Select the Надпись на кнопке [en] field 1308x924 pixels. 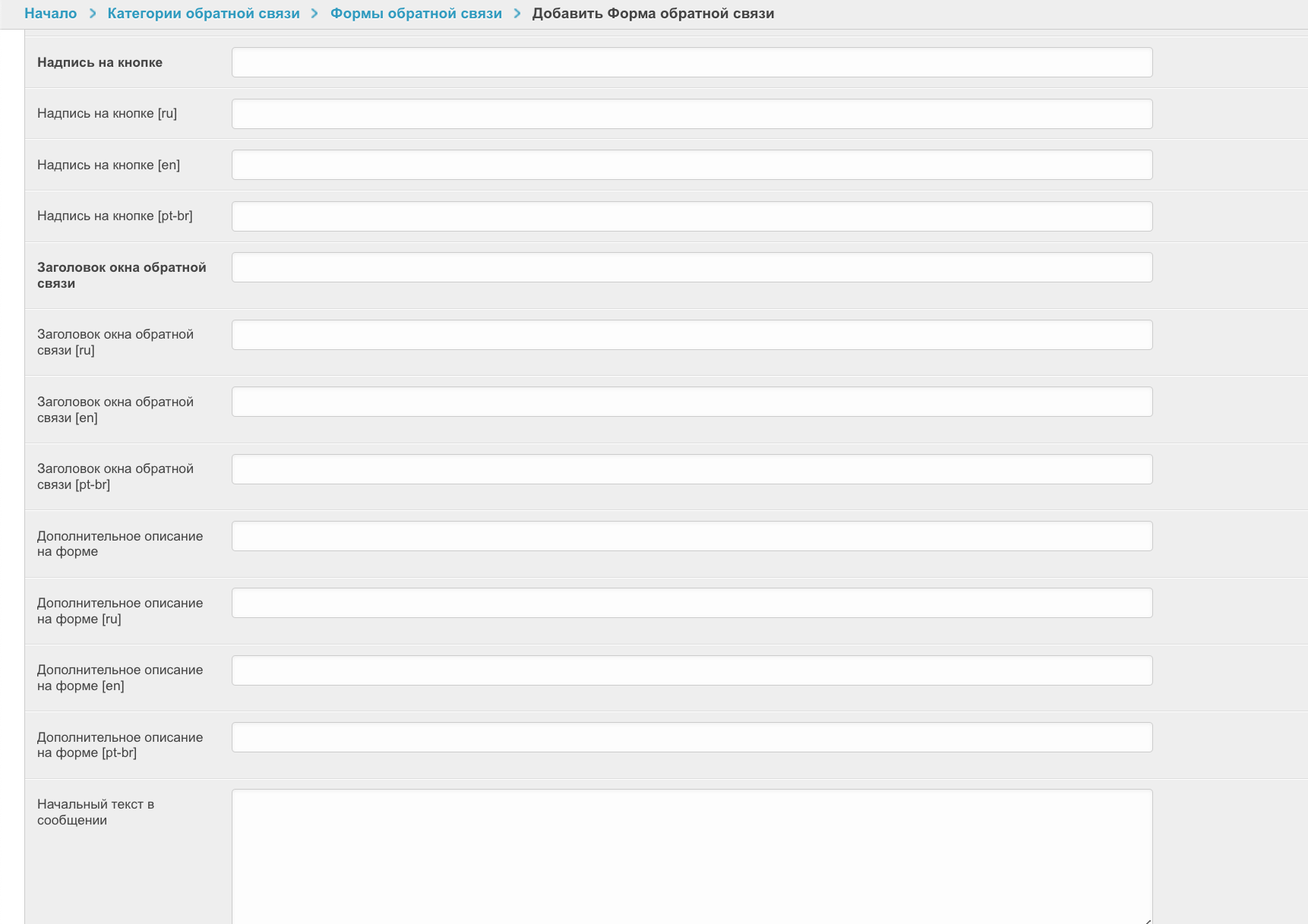coord(691,165)
